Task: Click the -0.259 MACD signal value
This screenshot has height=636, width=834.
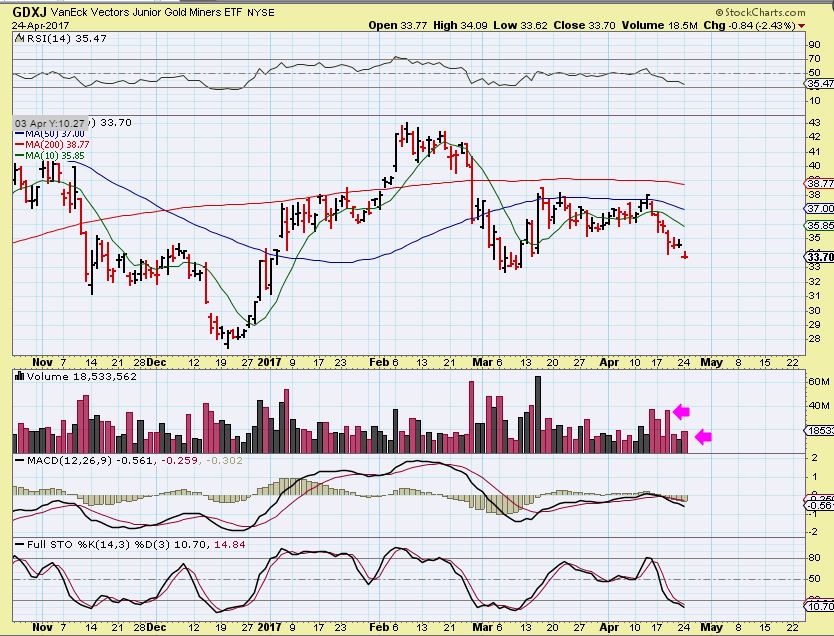Action: click(178, 461)
